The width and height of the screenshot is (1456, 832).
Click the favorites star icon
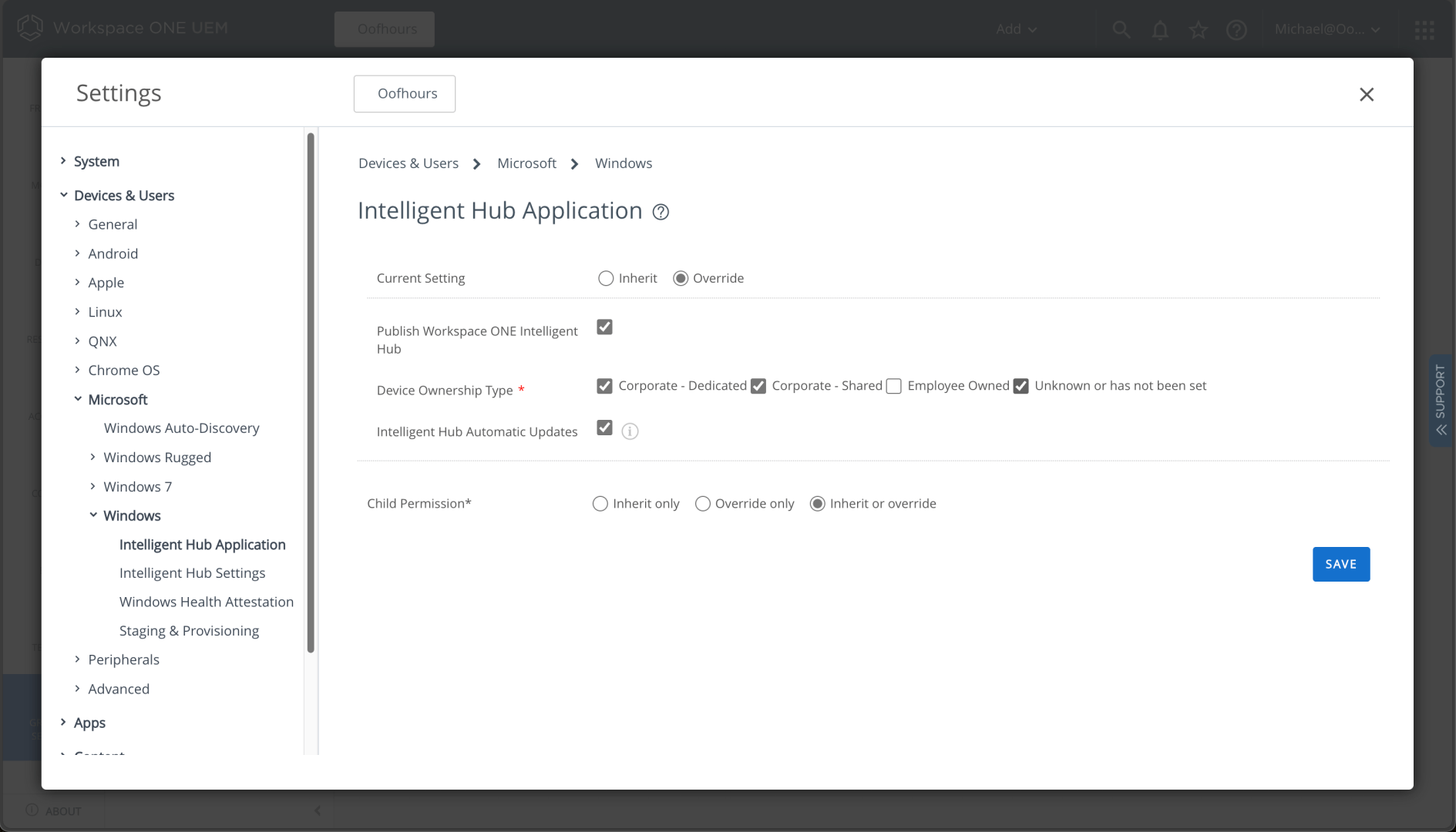pyautogui.click(x=1198, y=29)
